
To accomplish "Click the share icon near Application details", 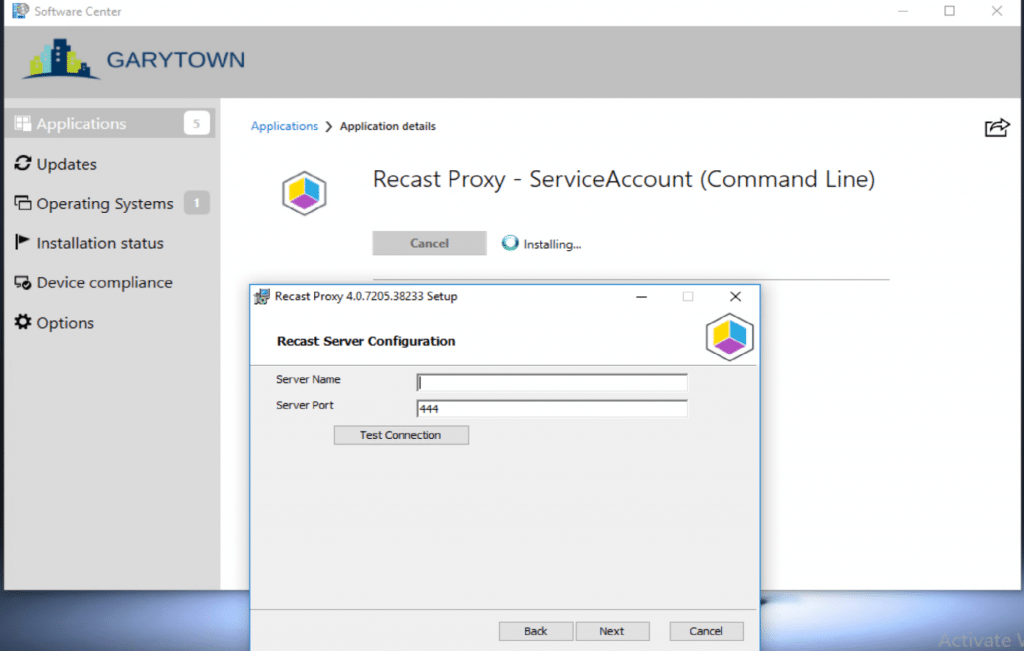I will point(997,128).
